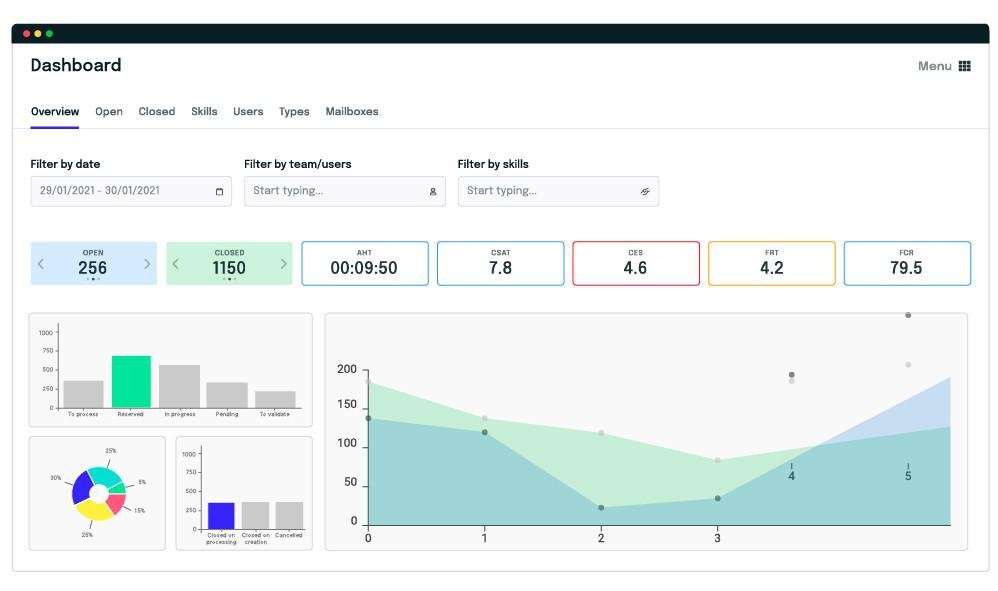Click the CES 4.6 metric card
998x591 pixels.
(636, 263)
